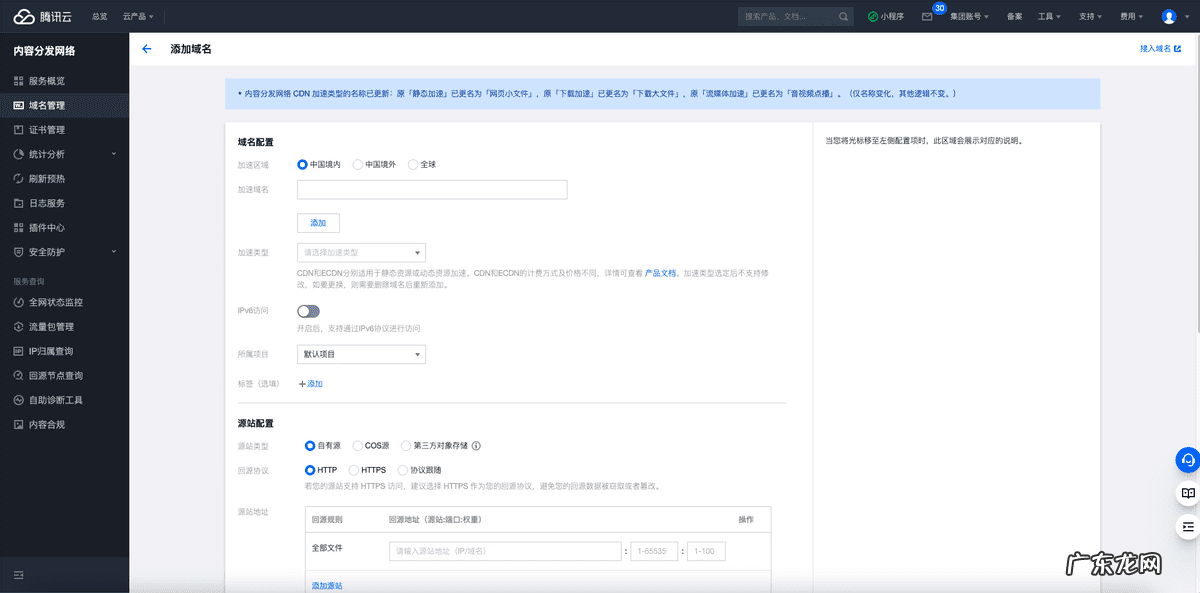Click the 加速域名 input field
Image resolution: width=1200 pixels, height=593 pixels.
[432, 190]
